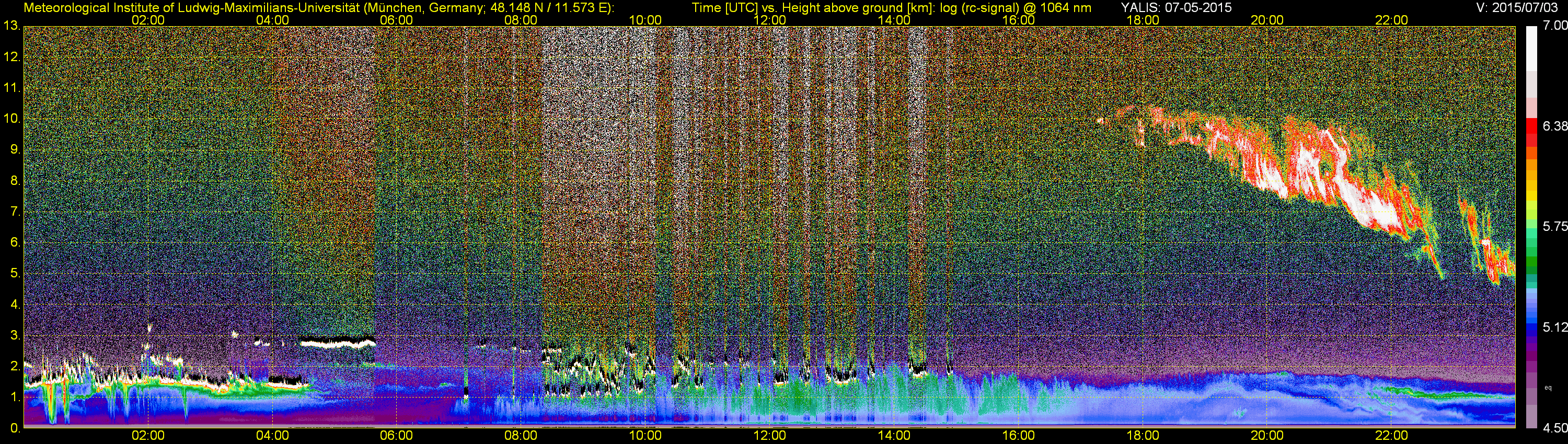Click the '7.' height axis label

[15, 212]
